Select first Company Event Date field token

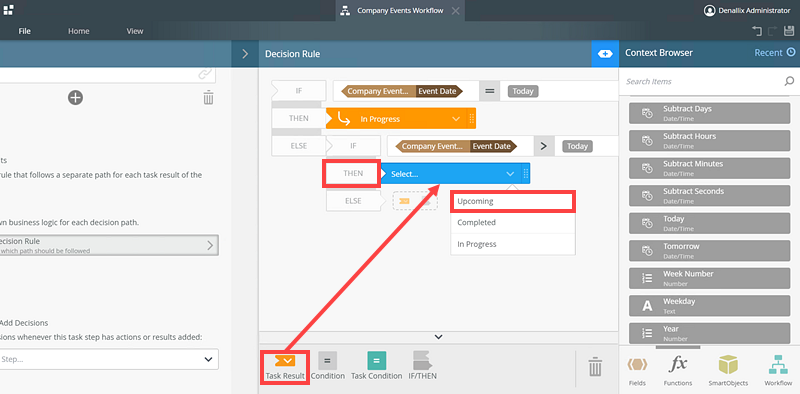click(x=402, y=92)
